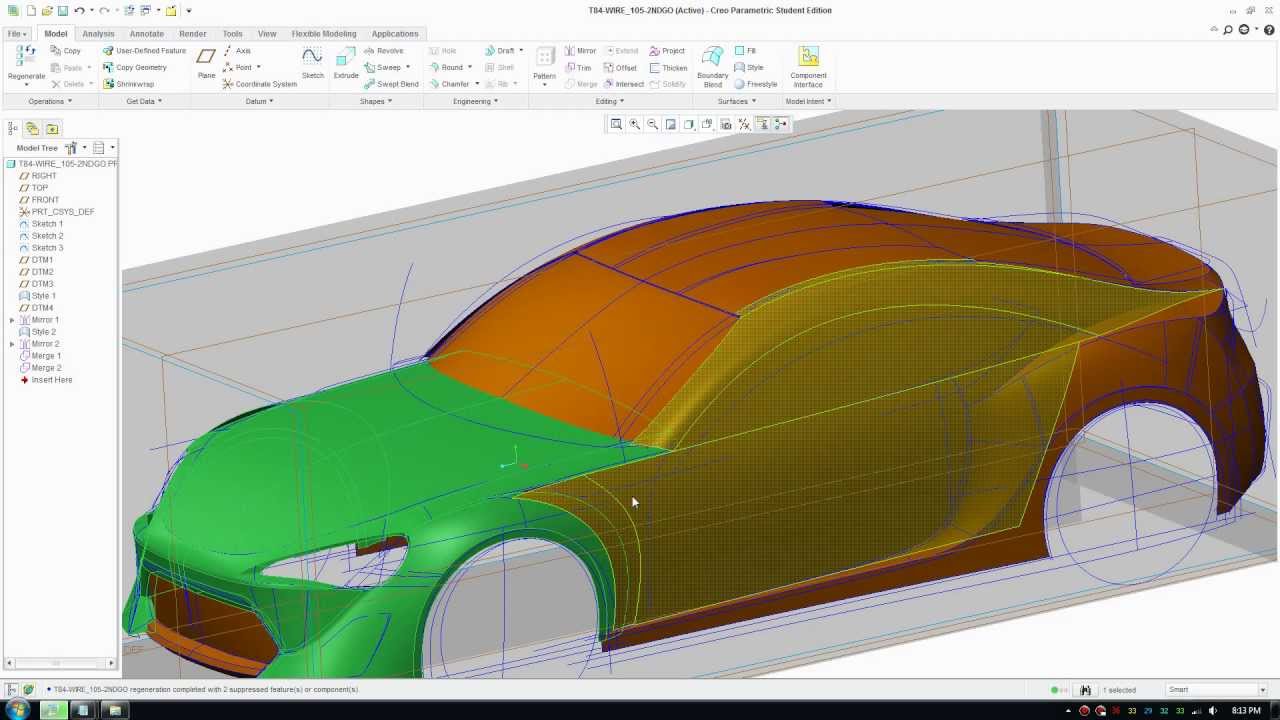Open the Model Intent group dropdown
This screenshot has height=720, width=1280.
pos(808,101)
